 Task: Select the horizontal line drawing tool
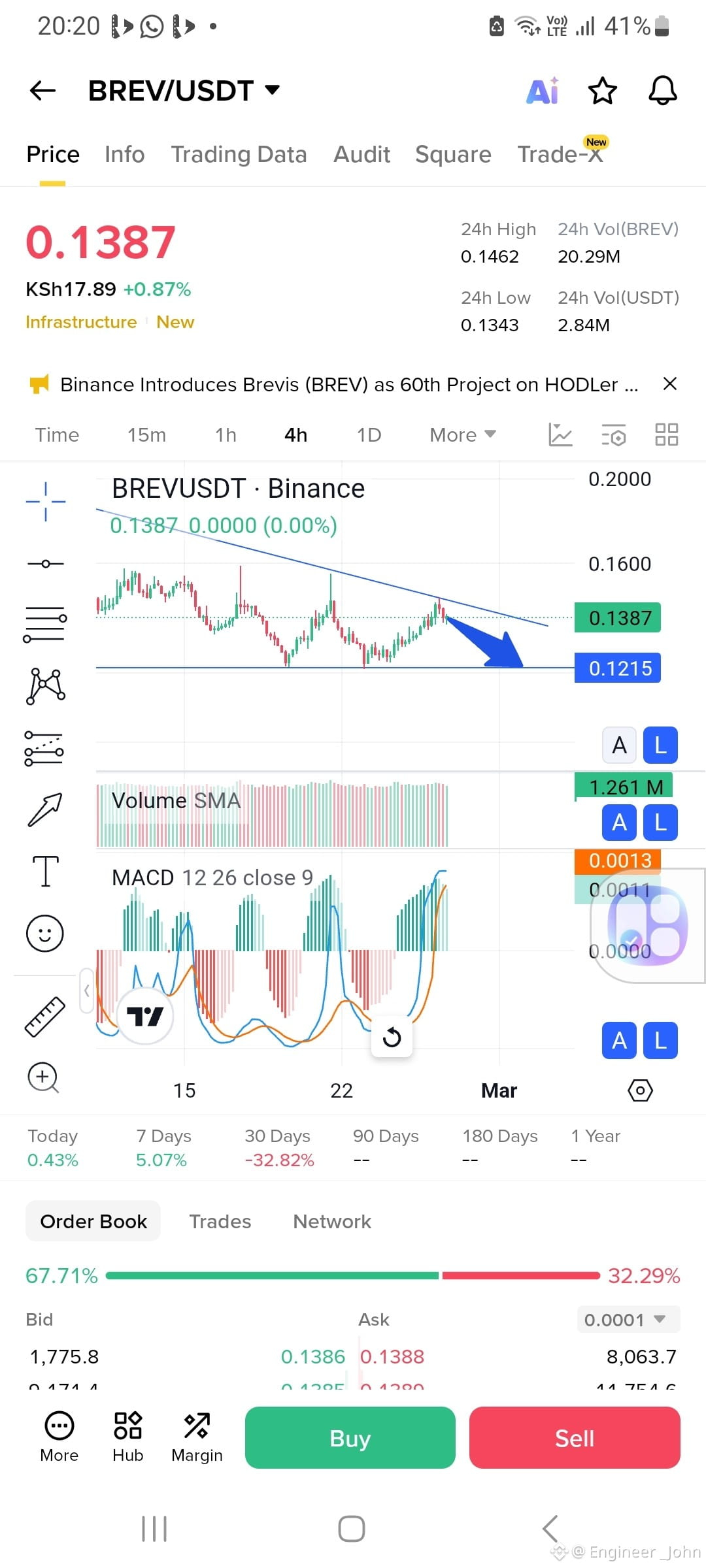point(46,564)
